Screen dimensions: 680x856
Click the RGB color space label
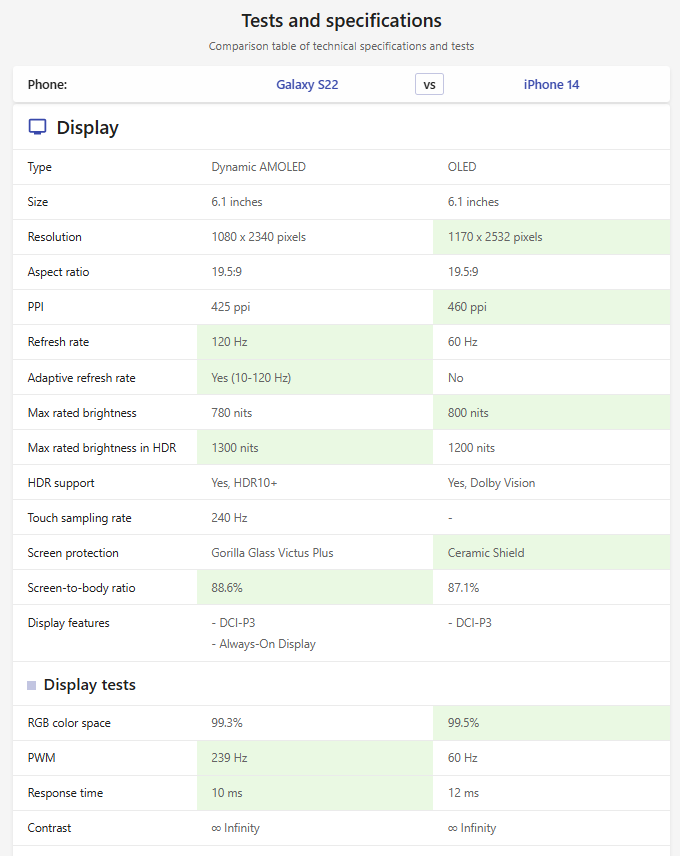[69, 723]
